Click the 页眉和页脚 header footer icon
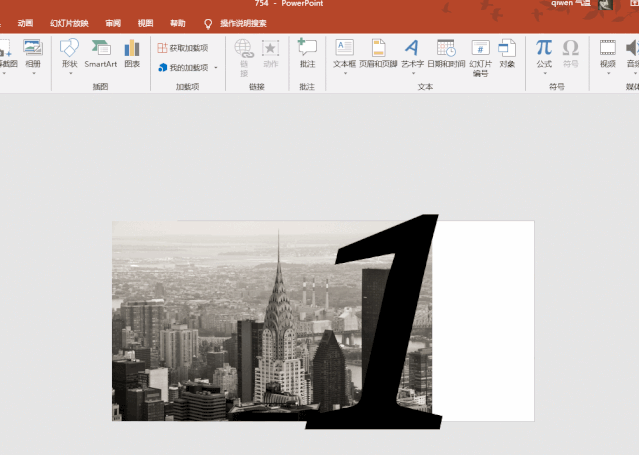Screen dimensions: 639x455 pos(378,53)
